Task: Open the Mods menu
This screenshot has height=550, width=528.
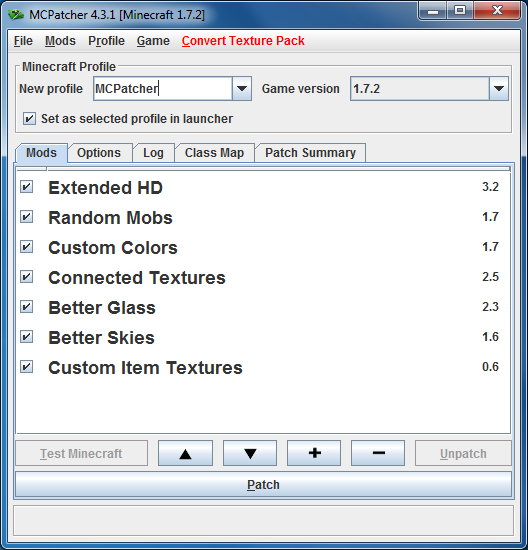Action: coord(60,41)
